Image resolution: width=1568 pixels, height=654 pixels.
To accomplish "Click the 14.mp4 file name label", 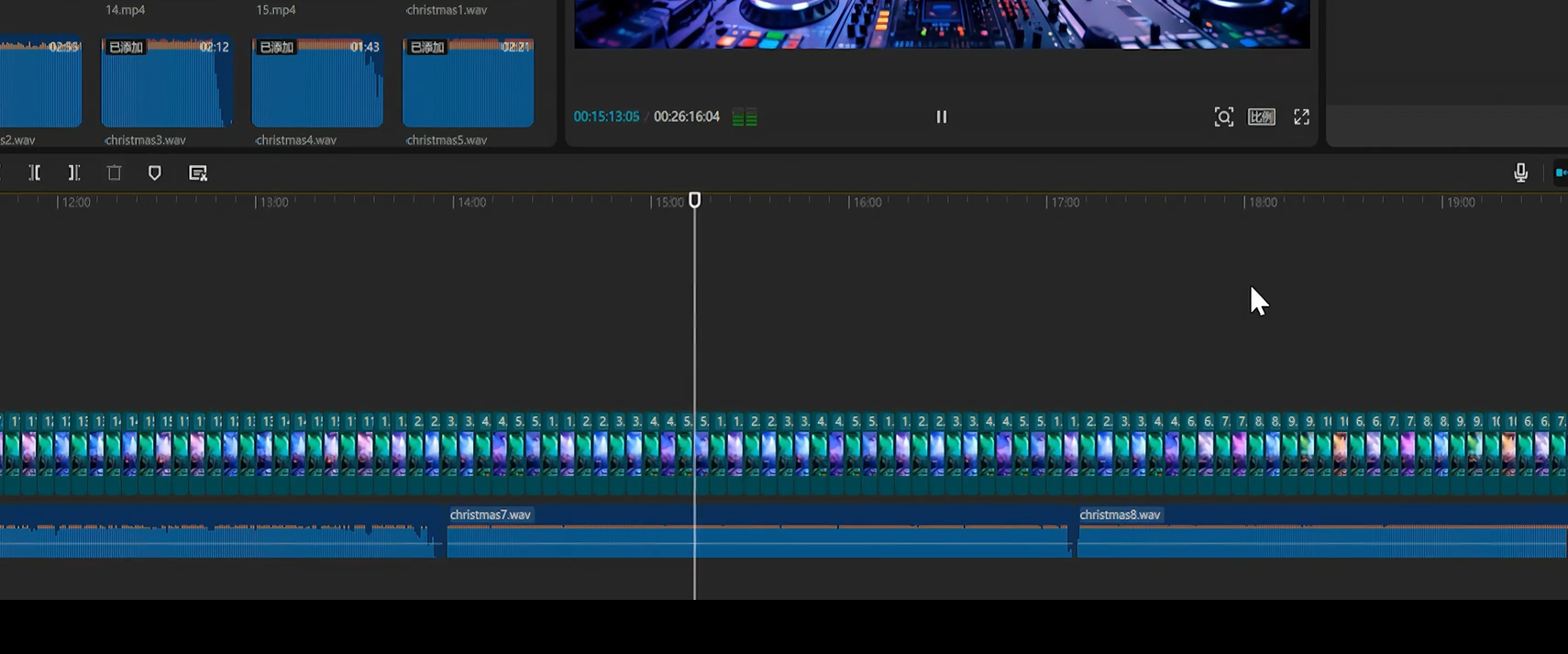I will [126, 10].
